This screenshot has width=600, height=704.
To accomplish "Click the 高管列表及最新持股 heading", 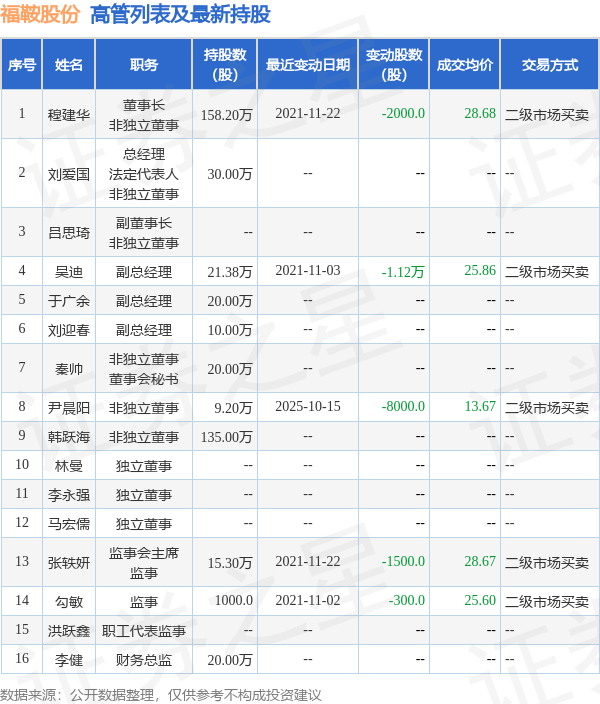I will coord(180,14).
